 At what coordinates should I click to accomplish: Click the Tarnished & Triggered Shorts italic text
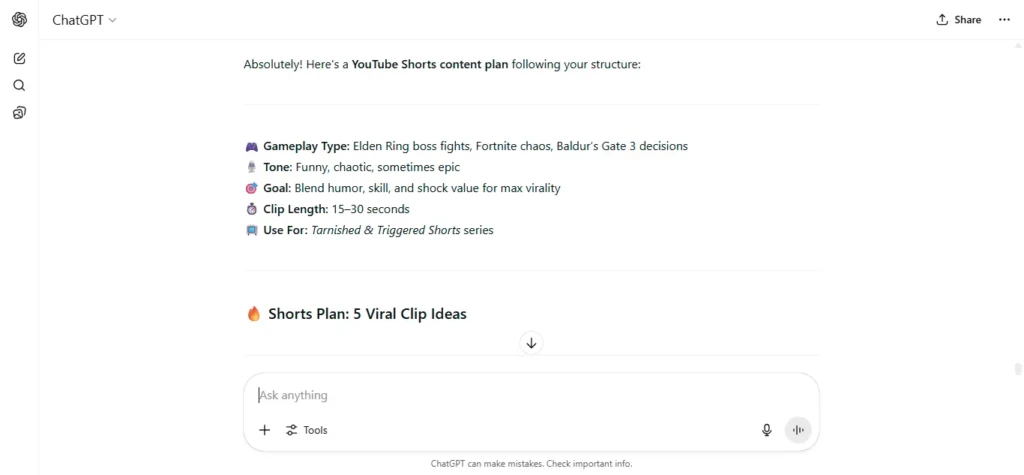[x=385, y=230]
